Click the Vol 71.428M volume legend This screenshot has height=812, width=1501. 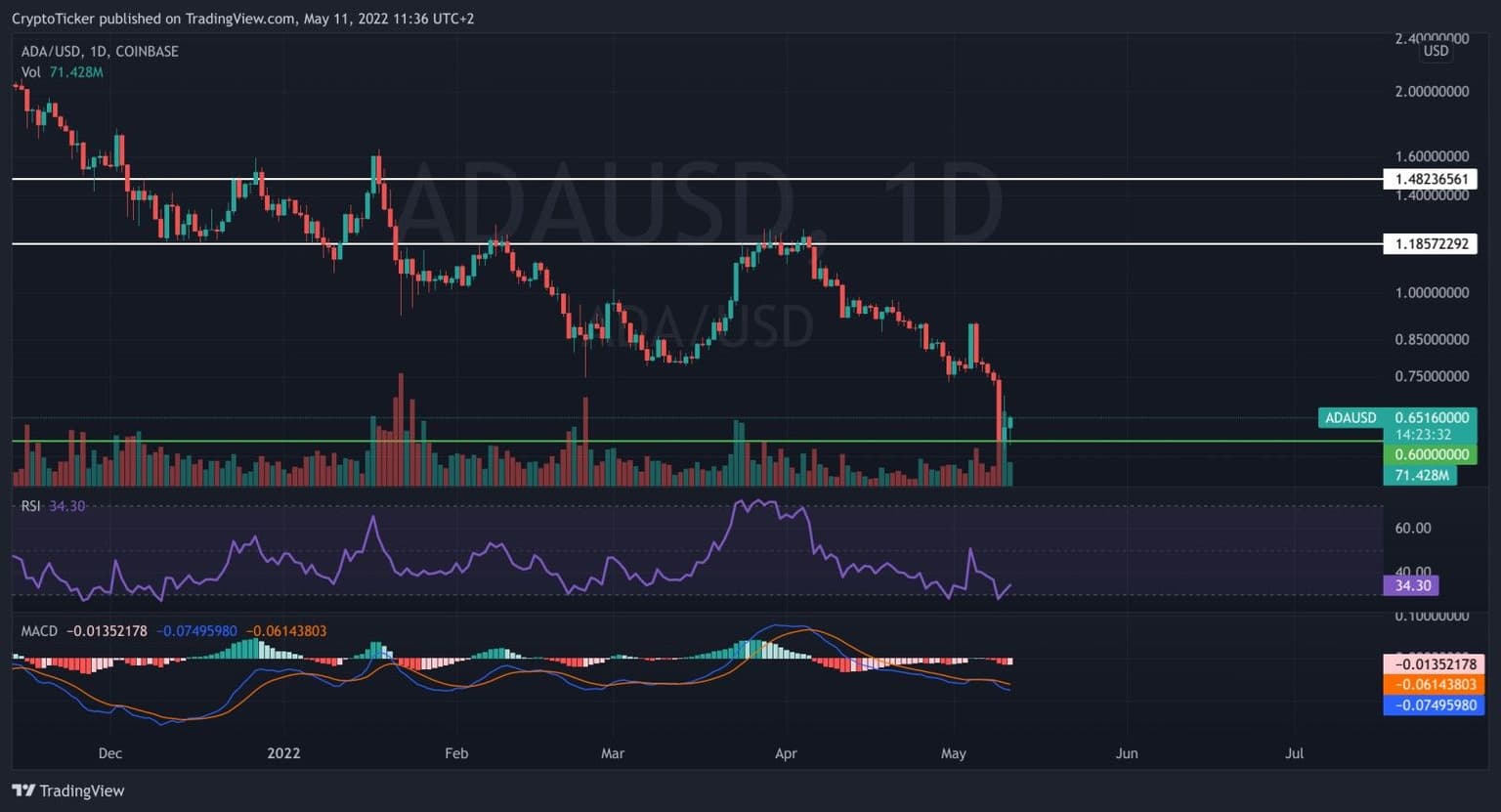(63, 72)
